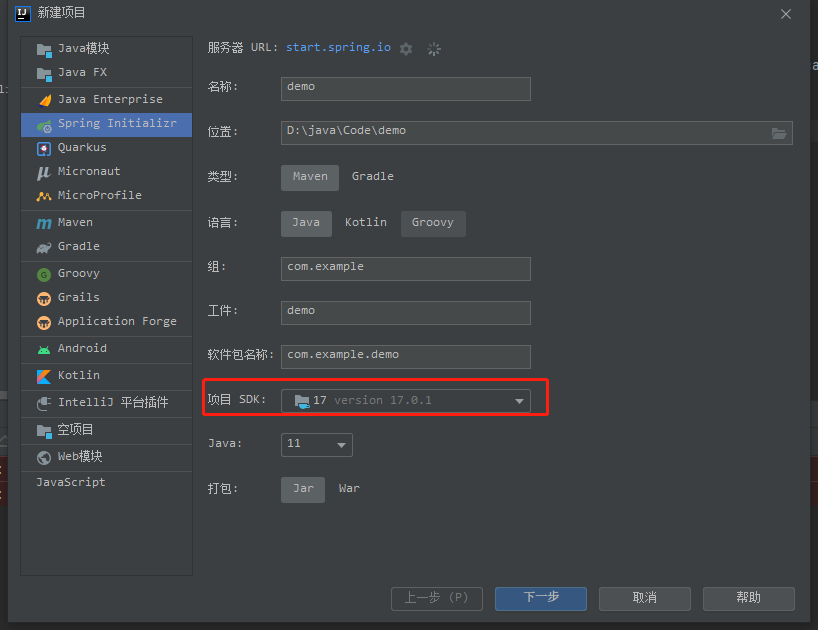The height and width of the screenshot is (630, 818).
Task: Select Java FX in the project list
Action: click(x=106, y=72)
